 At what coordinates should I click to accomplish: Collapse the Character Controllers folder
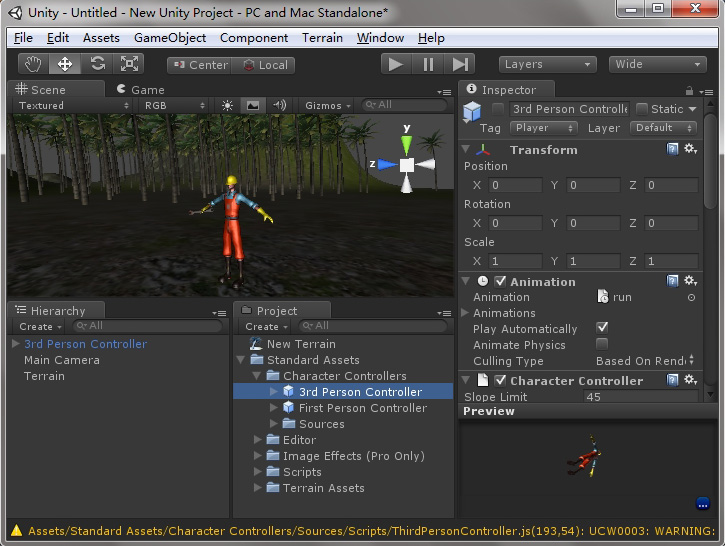point(257,376)
